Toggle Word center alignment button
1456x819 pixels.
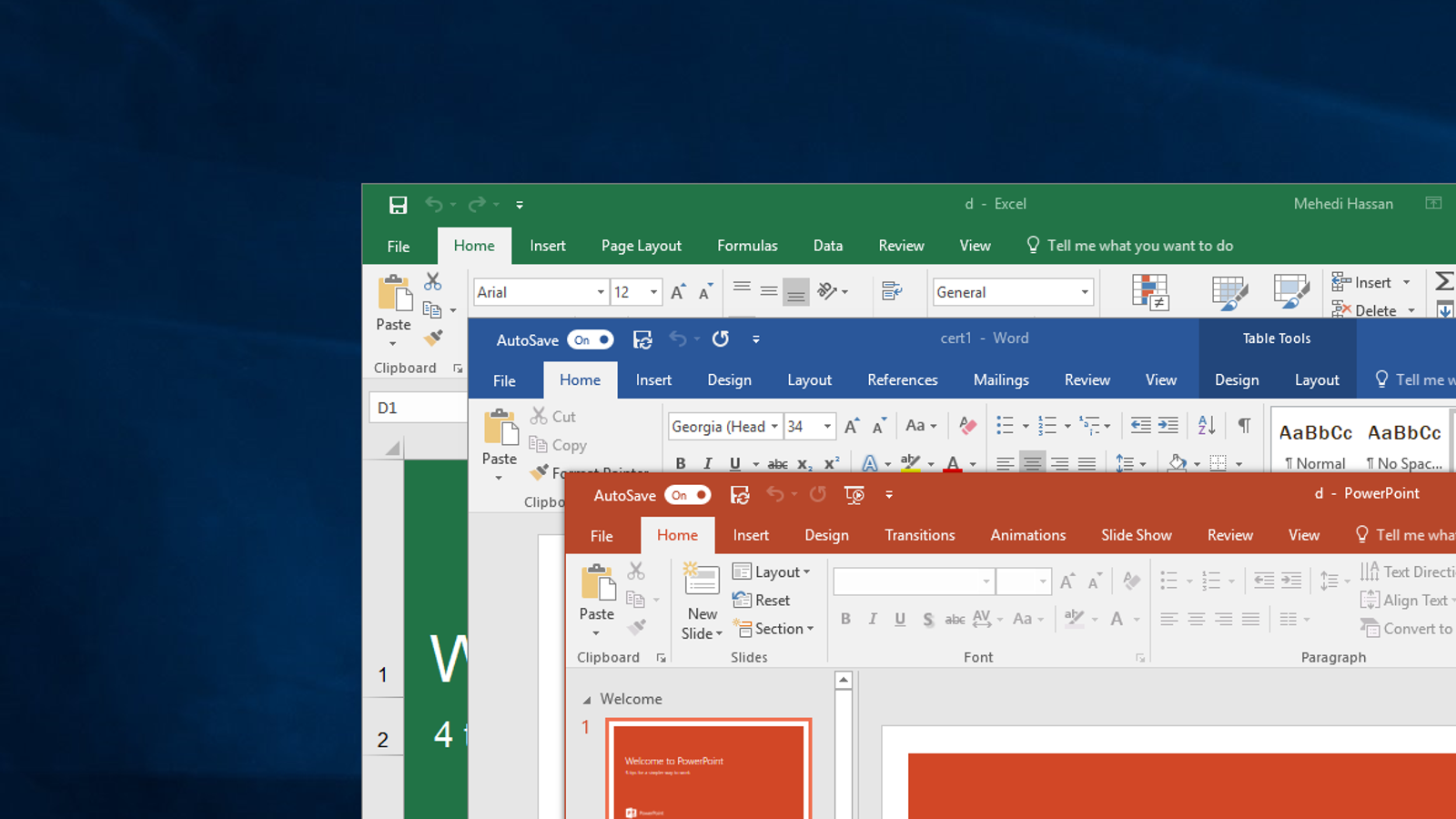click(x=1032, y=464)
